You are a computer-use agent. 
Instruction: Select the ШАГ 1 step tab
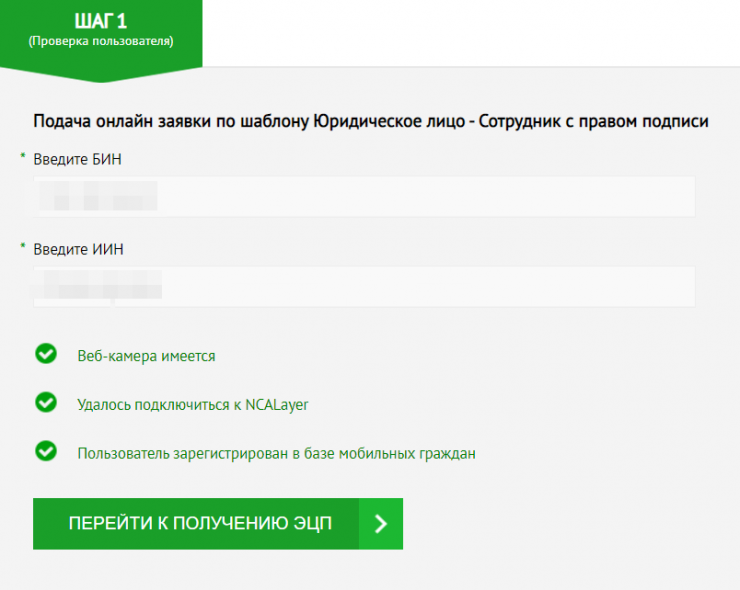(100, 22)
